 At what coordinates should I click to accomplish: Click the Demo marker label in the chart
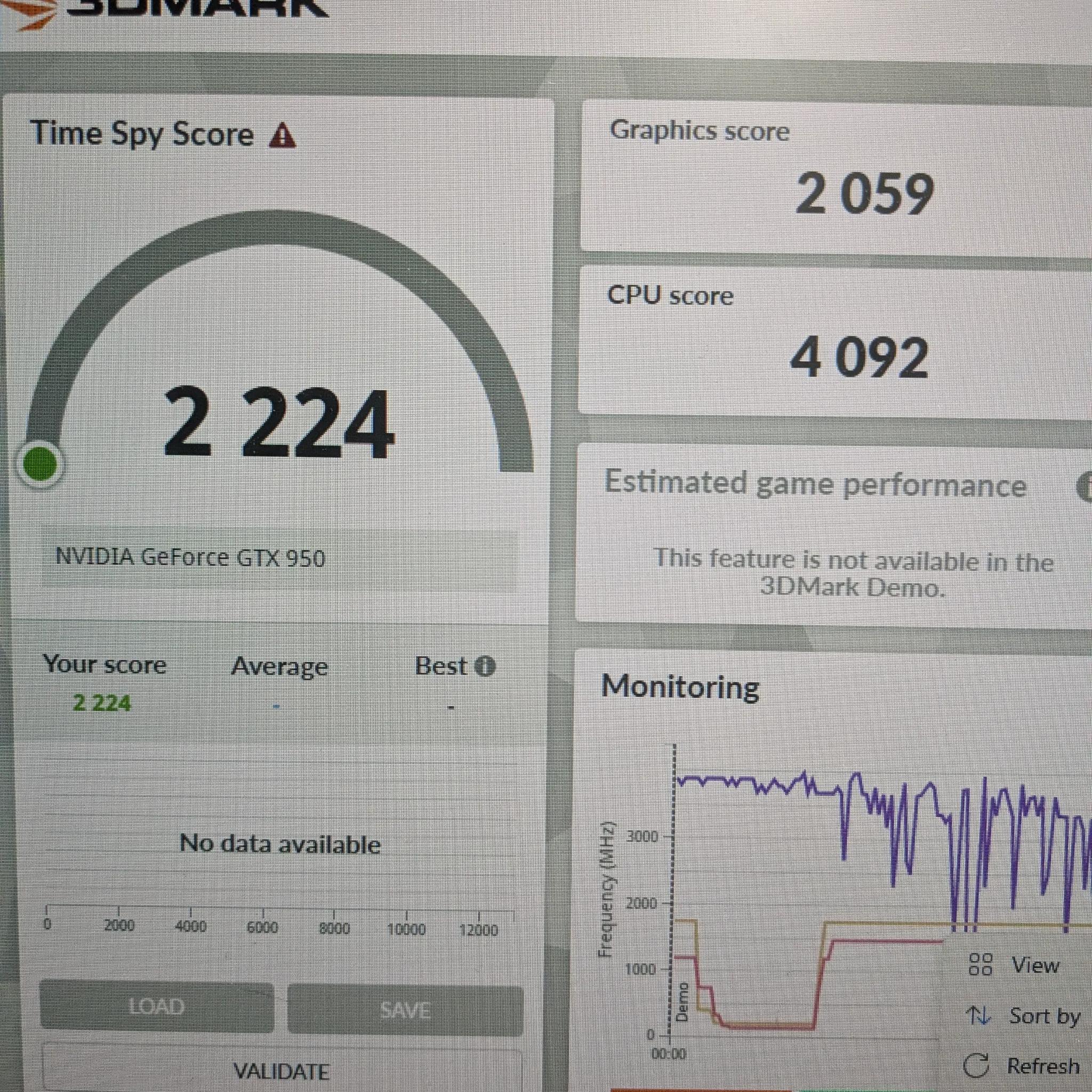pyautogui.click(x=683, y=1002)
